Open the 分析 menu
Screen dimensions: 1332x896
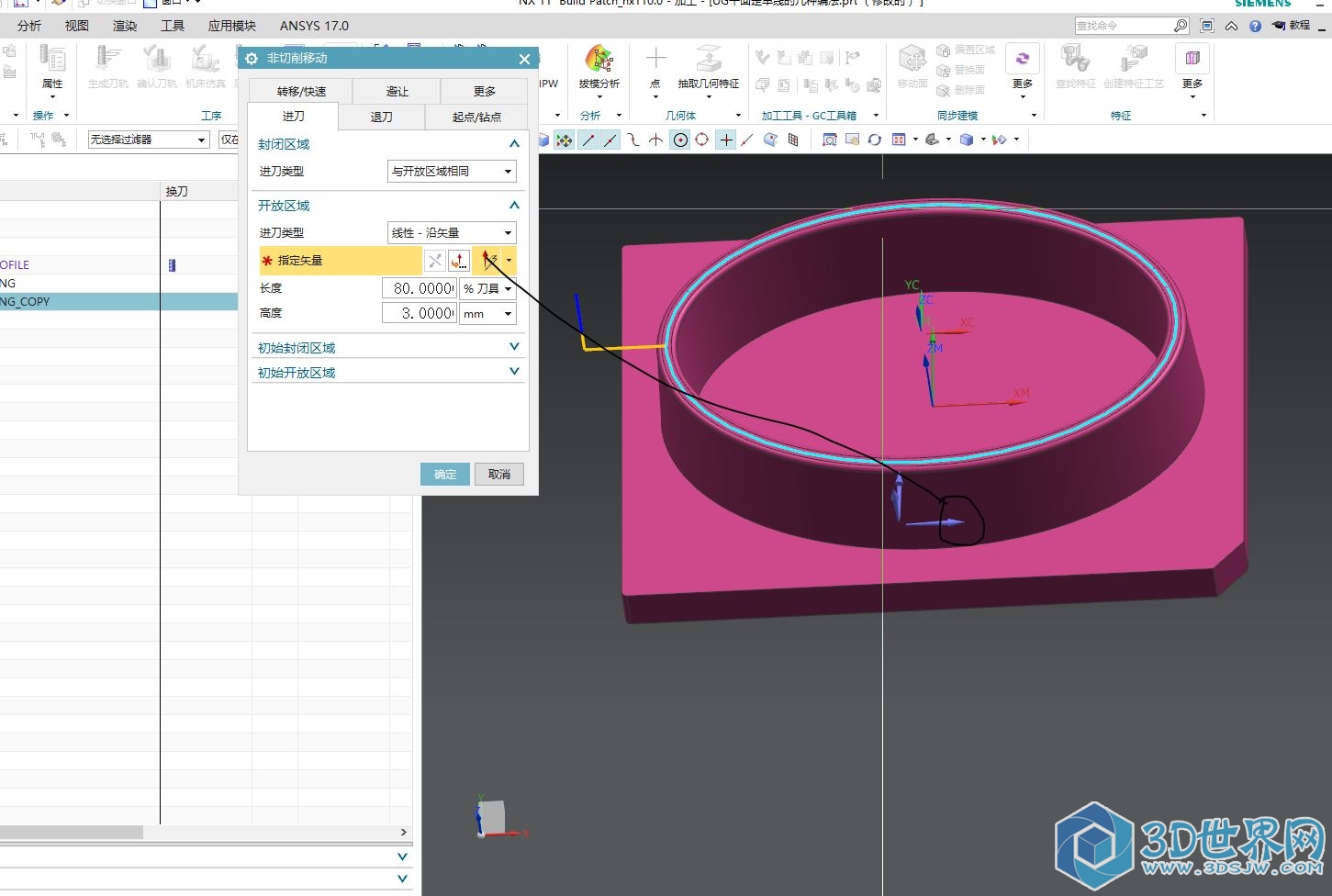[x=29, y=26]
